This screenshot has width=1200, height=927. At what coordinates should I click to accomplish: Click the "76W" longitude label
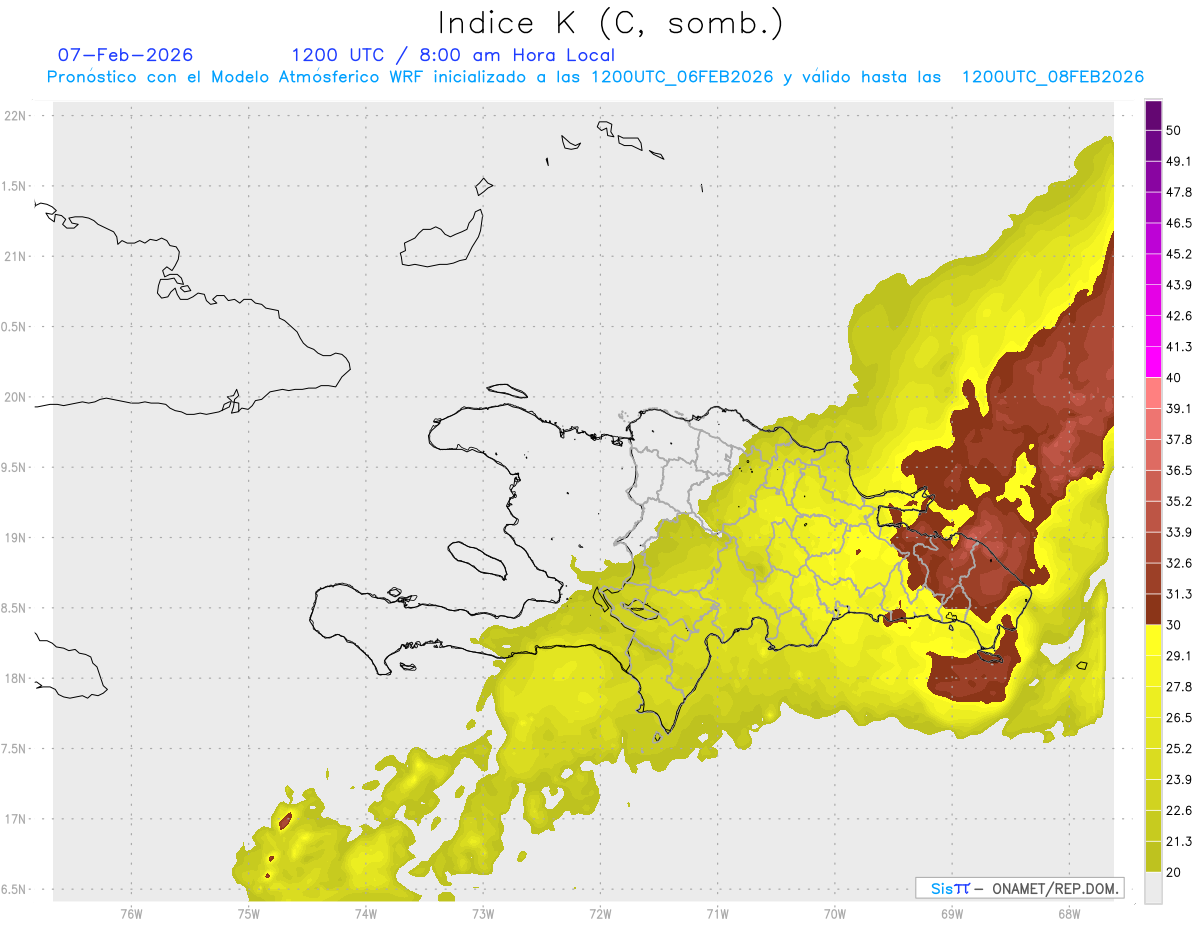131,914
